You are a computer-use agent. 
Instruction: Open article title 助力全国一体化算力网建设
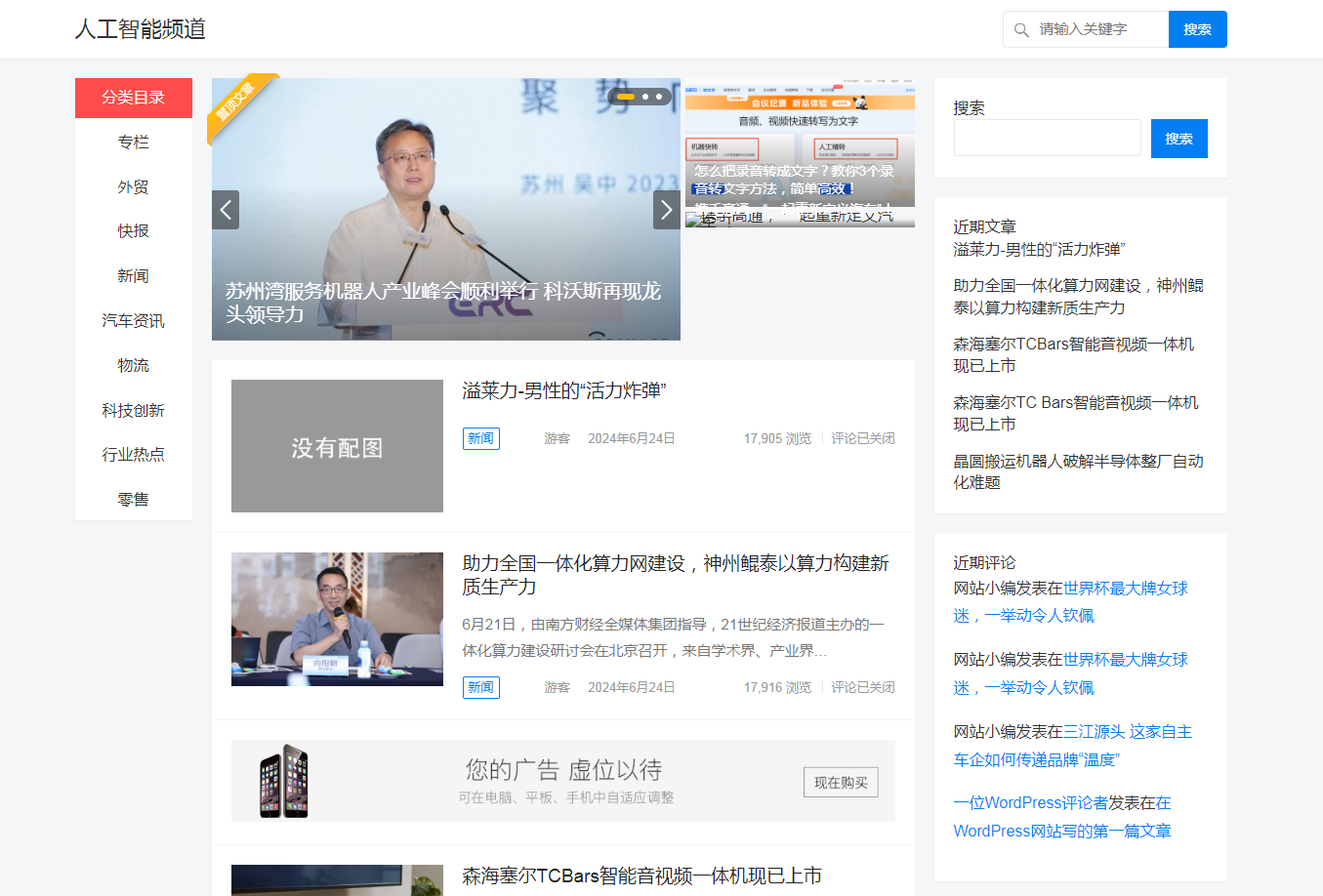point(676,575)
